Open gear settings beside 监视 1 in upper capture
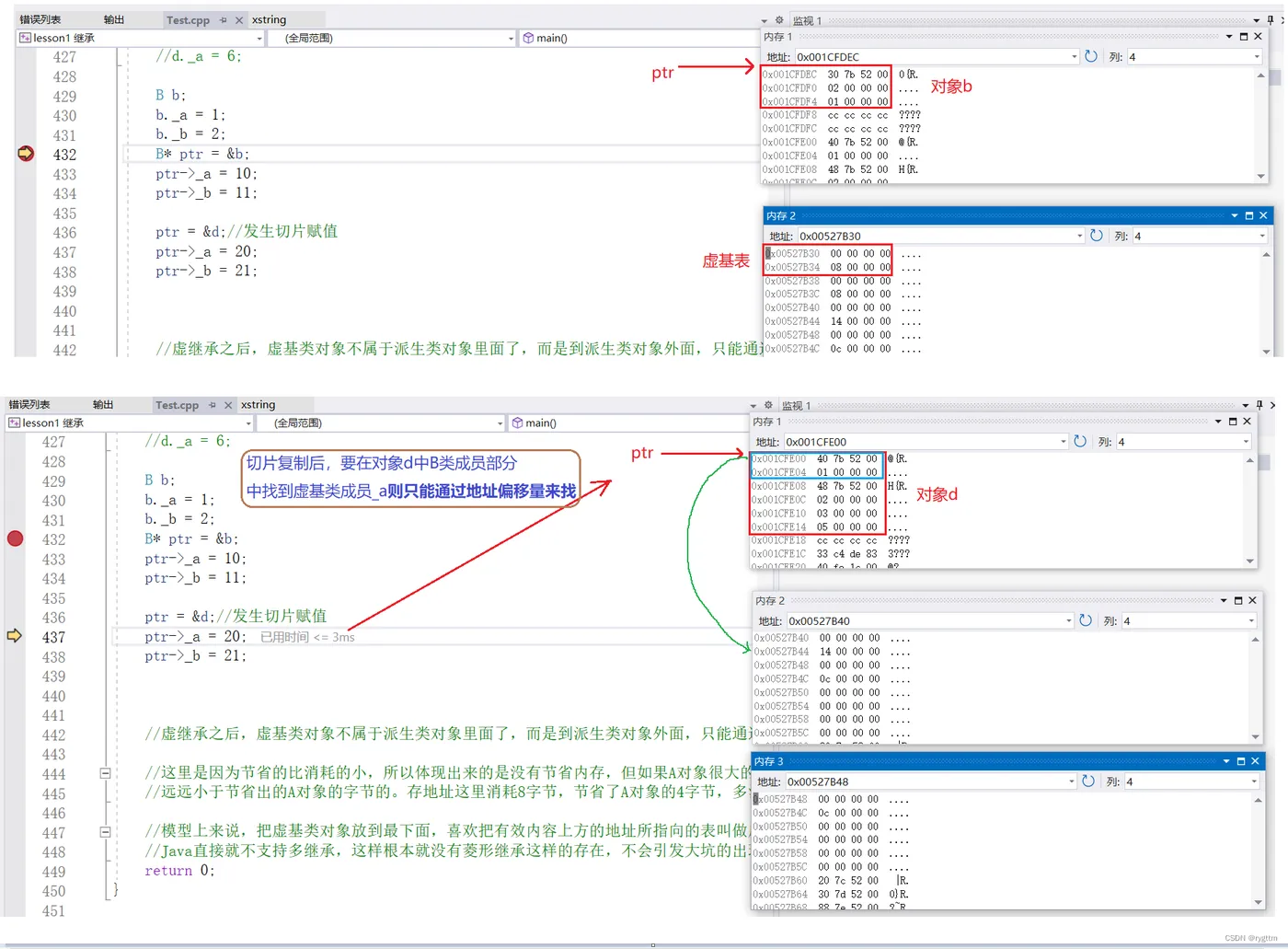Image resolution: width=1288 pixels, height=949 pixels. click(x=779, y=19)
